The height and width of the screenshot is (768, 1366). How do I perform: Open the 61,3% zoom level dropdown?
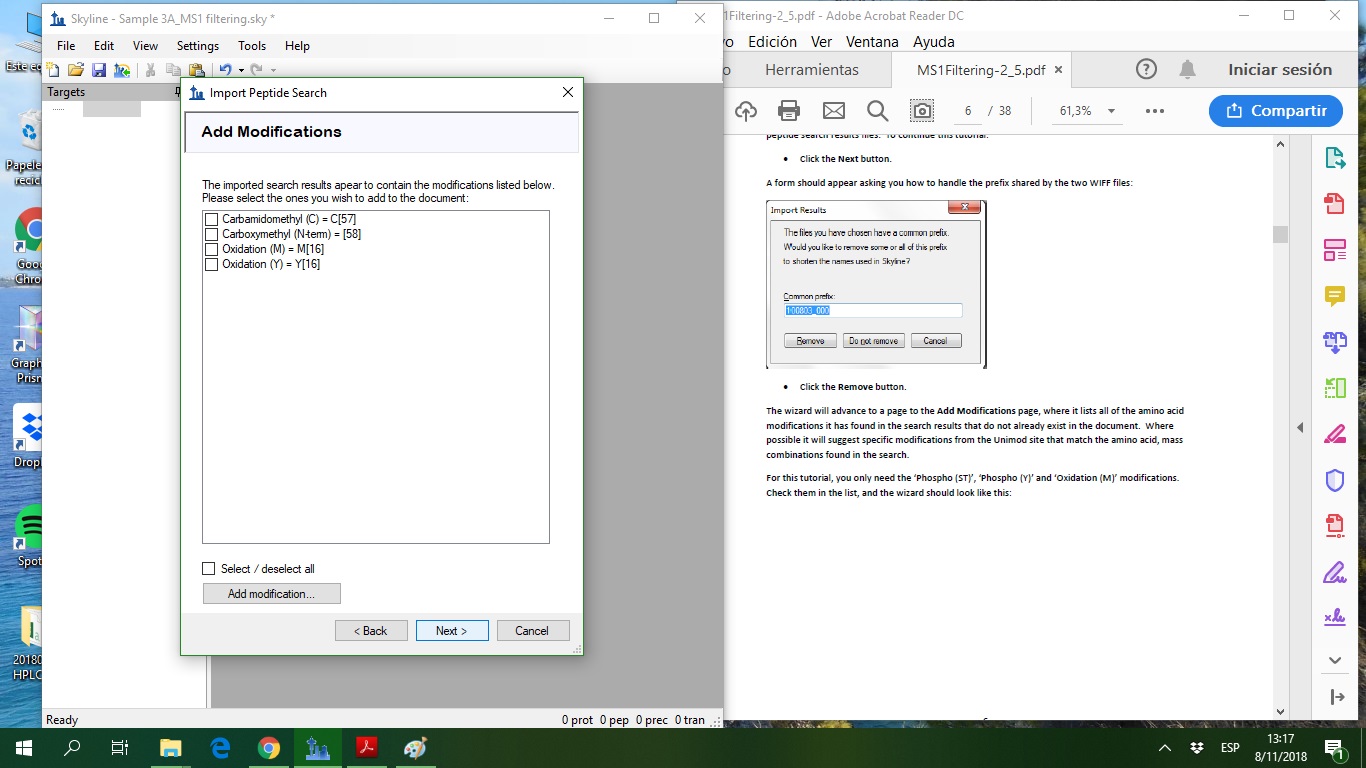pyautogui.click(x=1111, y=111)
